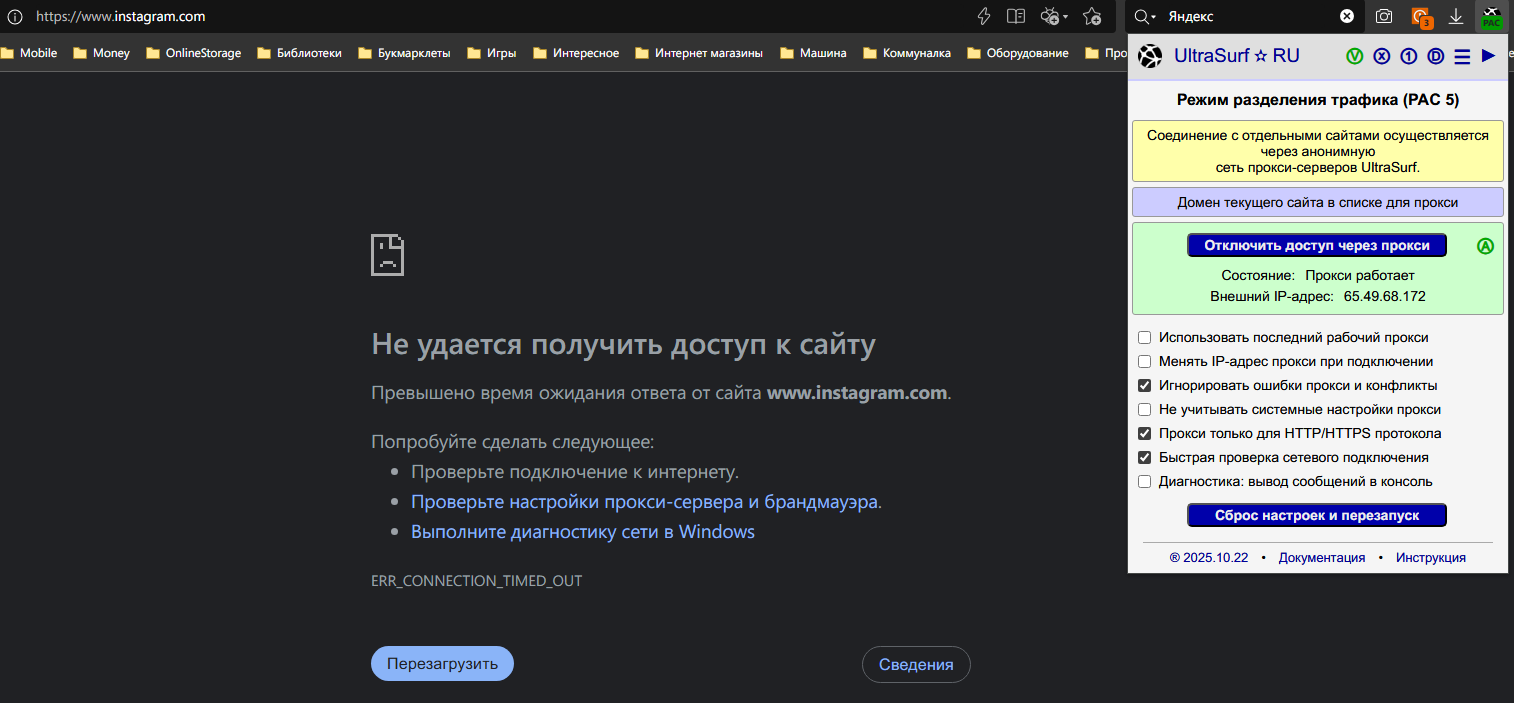Click the Режим разделения трафика (PAC 5) heading

[1317, 100]
